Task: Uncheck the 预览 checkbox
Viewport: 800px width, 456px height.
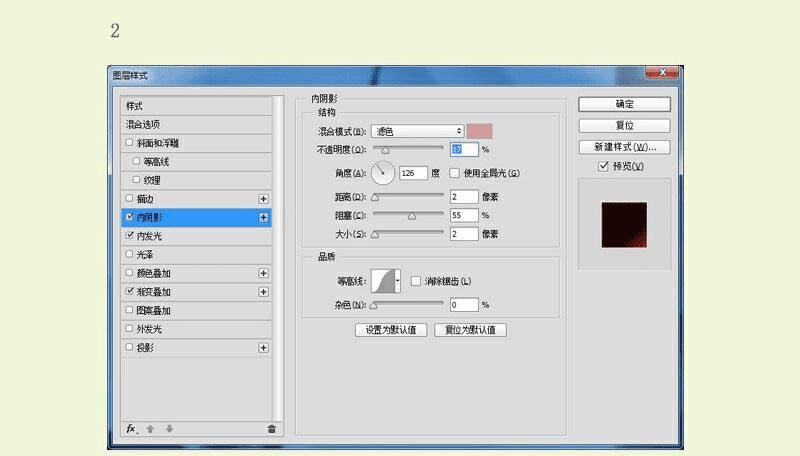Action: pos(604,166)
